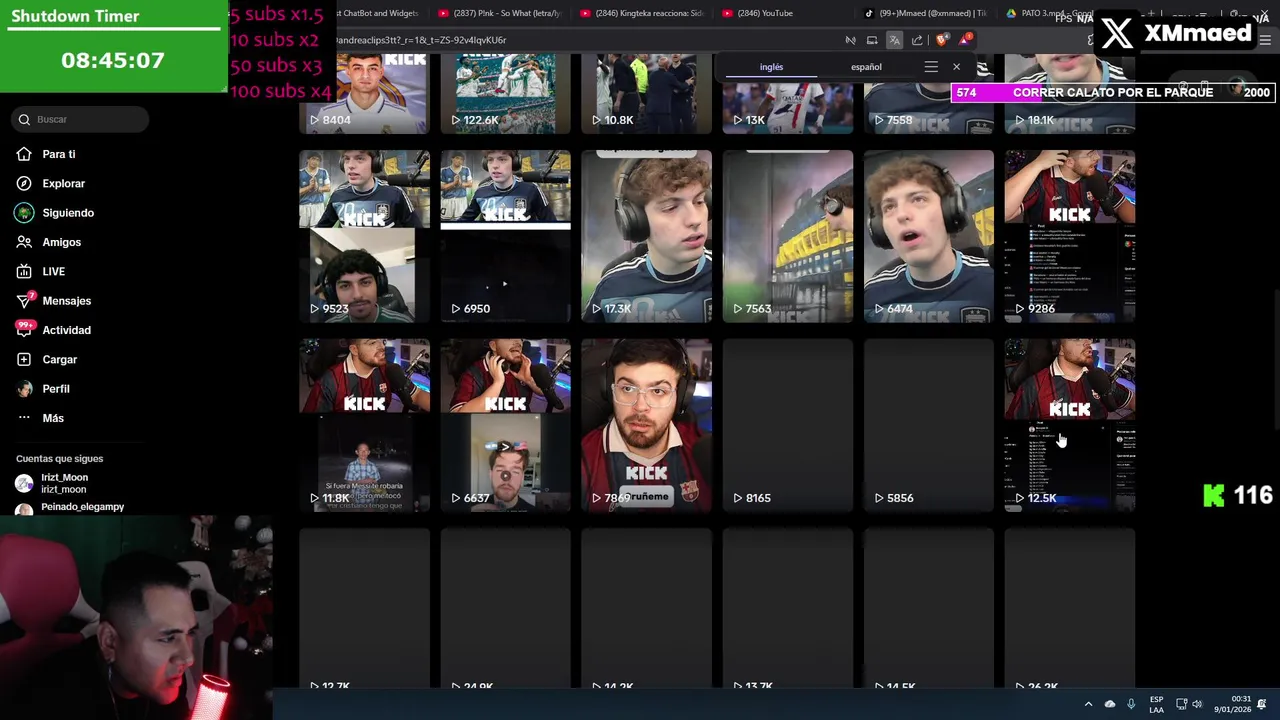
Task: Click the bruñeme KICK video thumbnail
Action: (646, 425)
